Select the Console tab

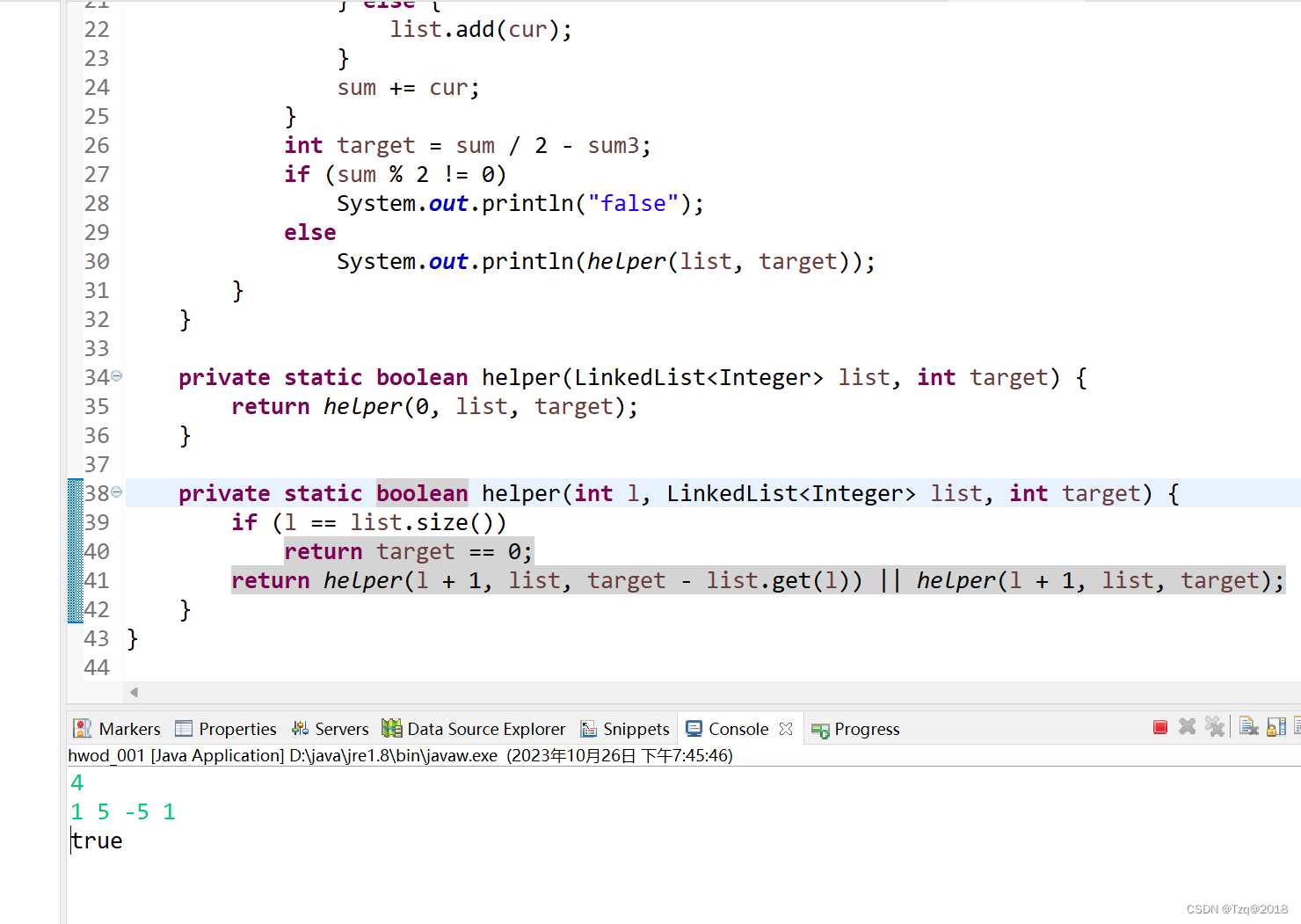pyautogui.click(x=738, y=729)
